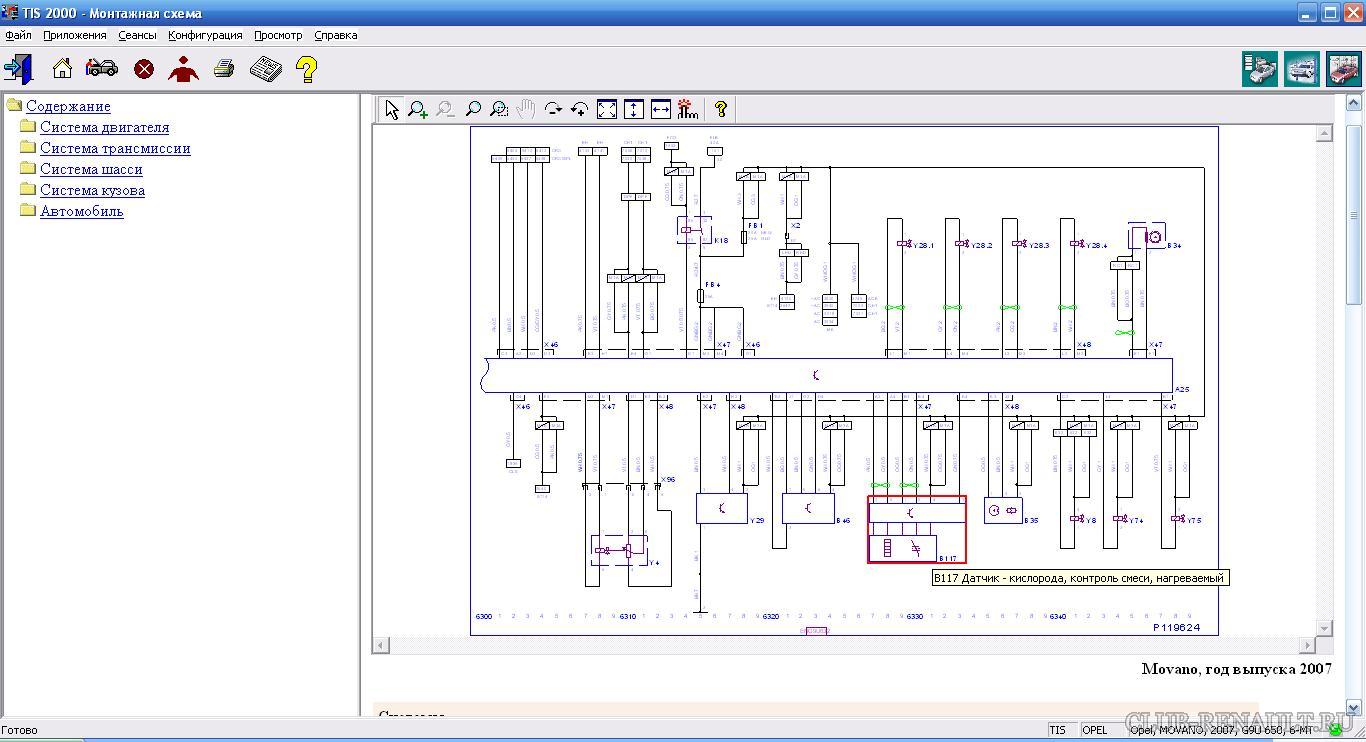The height and width of the screenshot is (742, 1366).
Task: Click the K18 relay symbol
Action: pos(694,230)
